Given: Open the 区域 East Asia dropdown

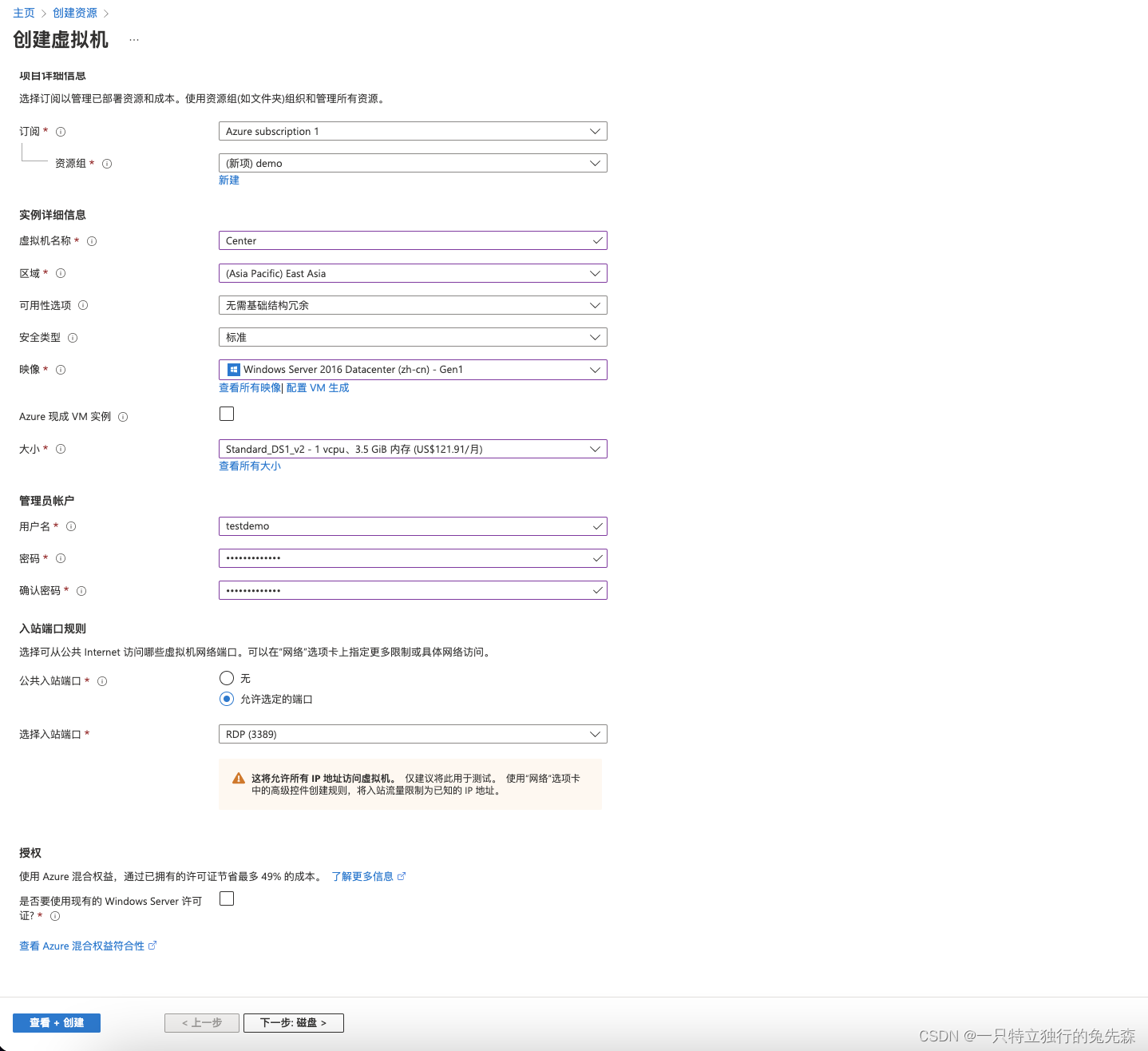Looking at the screenshot, I should (x=413, y=273).
